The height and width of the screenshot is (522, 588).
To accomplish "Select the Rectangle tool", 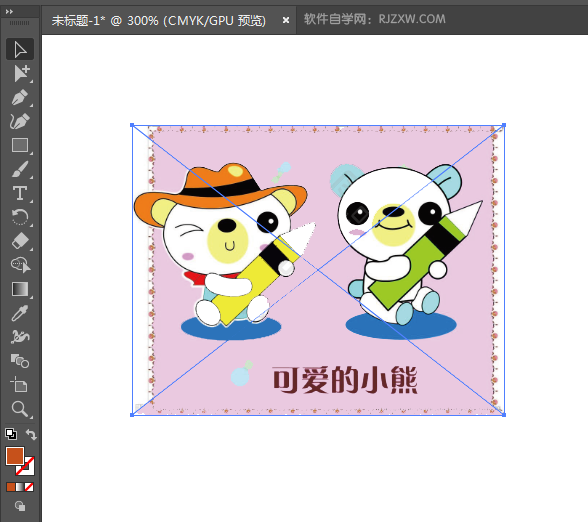I will click(20, 145).
